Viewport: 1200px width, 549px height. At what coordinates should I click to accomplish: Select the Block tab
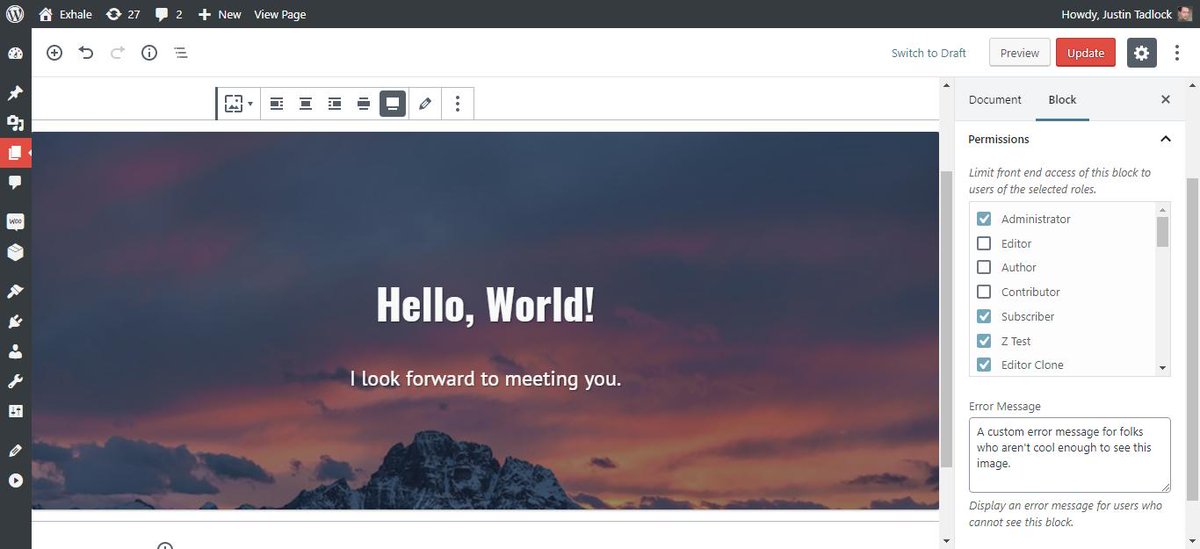coord(1062,100)
